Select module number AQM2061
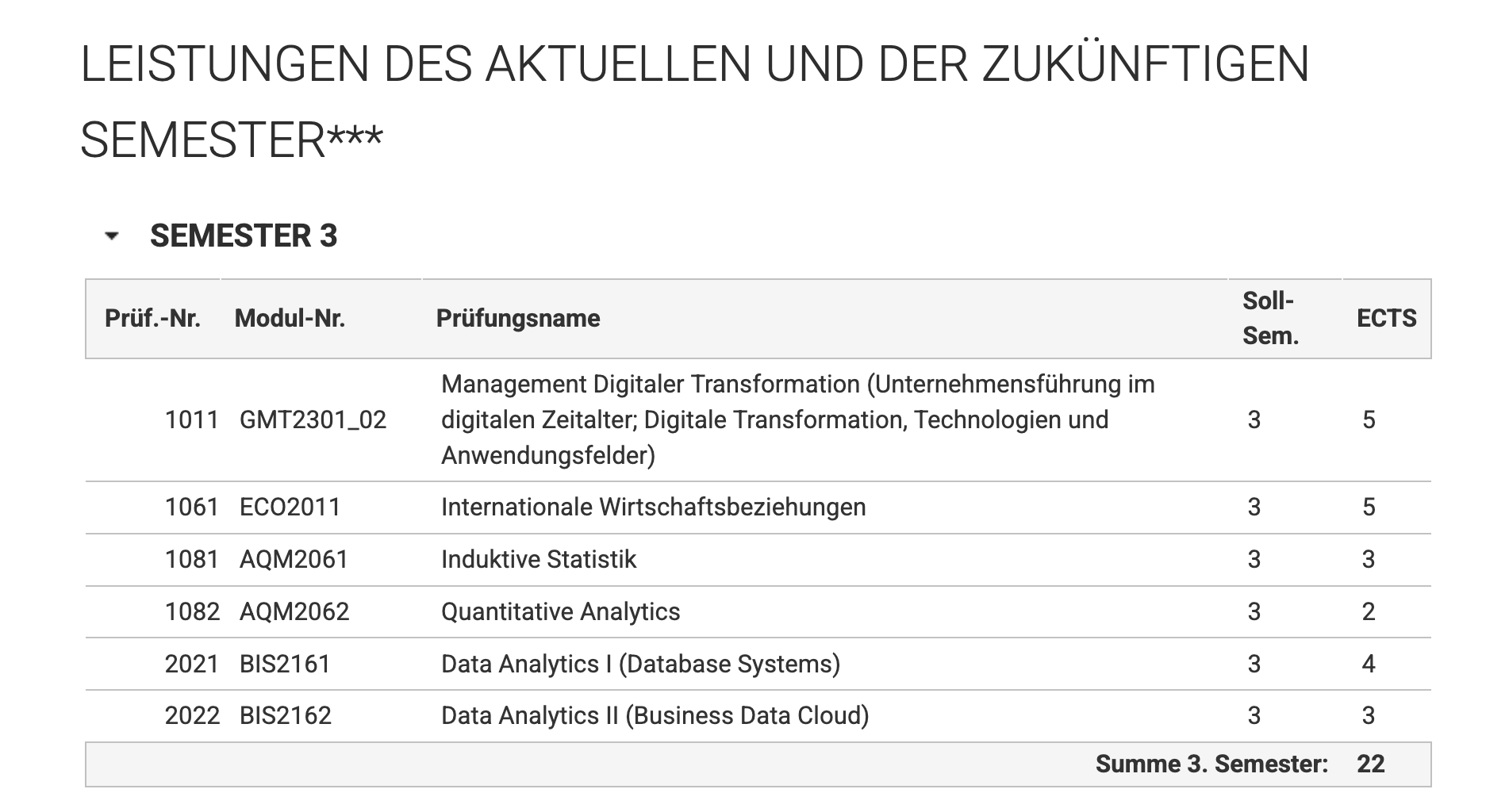Image resolution: width=1509 pixels, height=812 pixels. click(294, 559)
